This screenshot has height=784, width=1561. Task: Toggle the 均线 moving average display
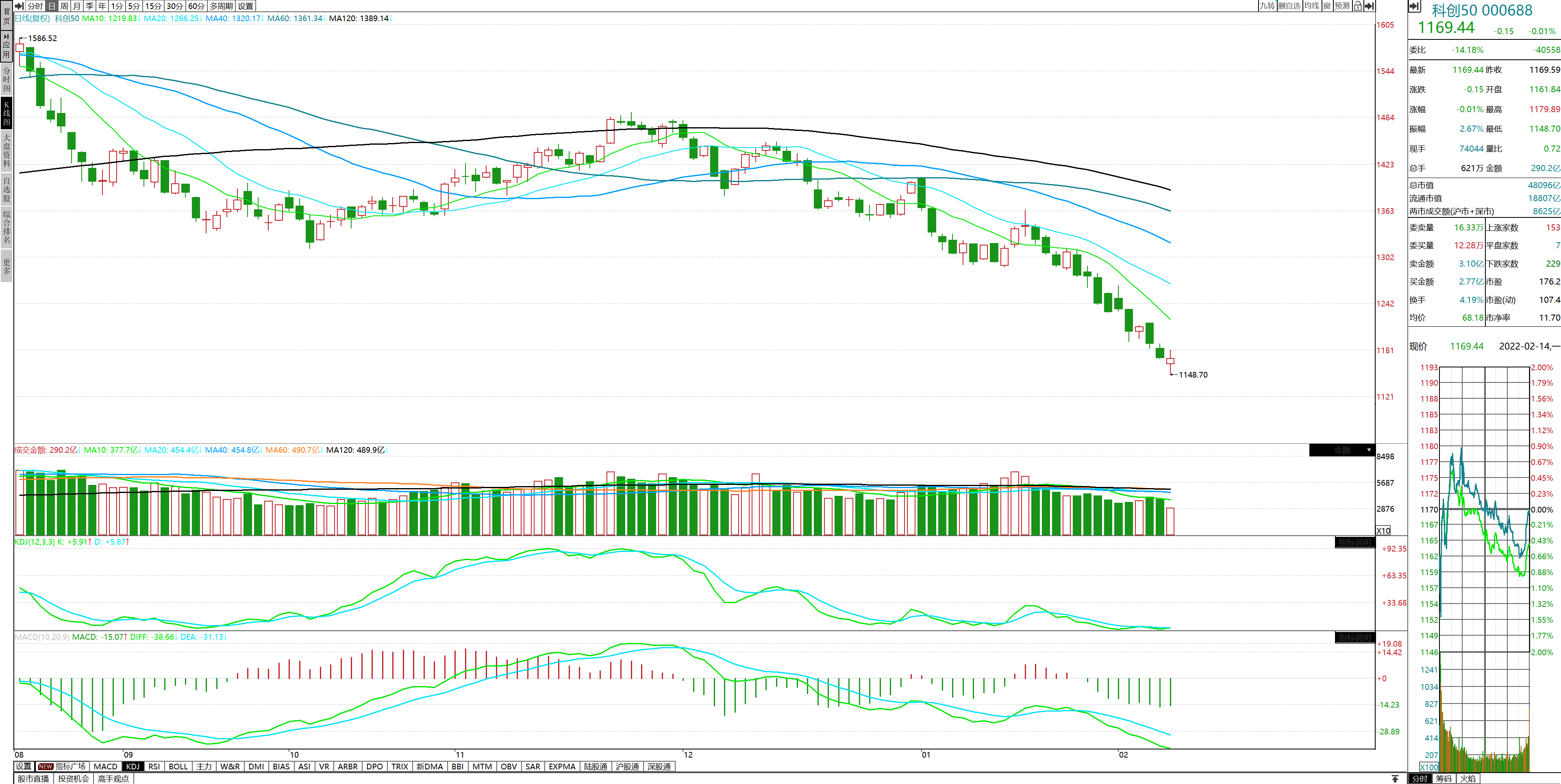[1311, 6]
